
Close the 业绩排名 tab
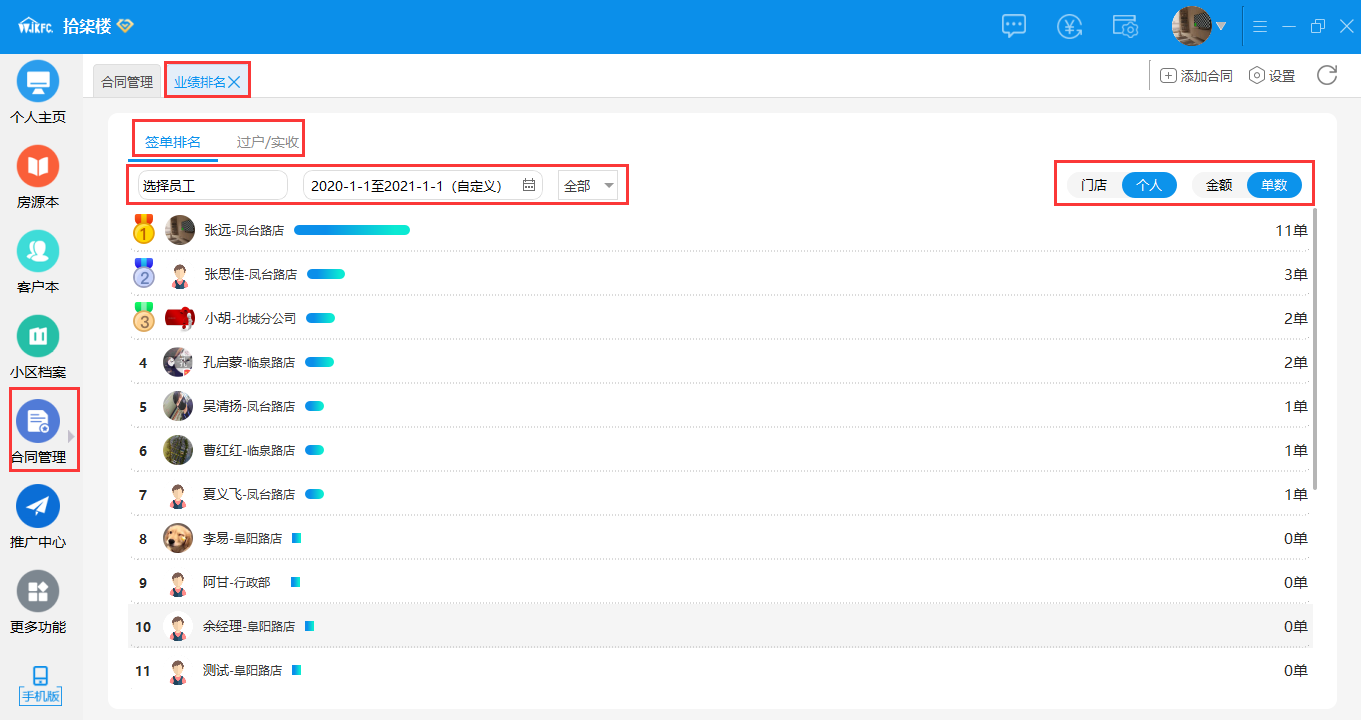pos(234,82)
